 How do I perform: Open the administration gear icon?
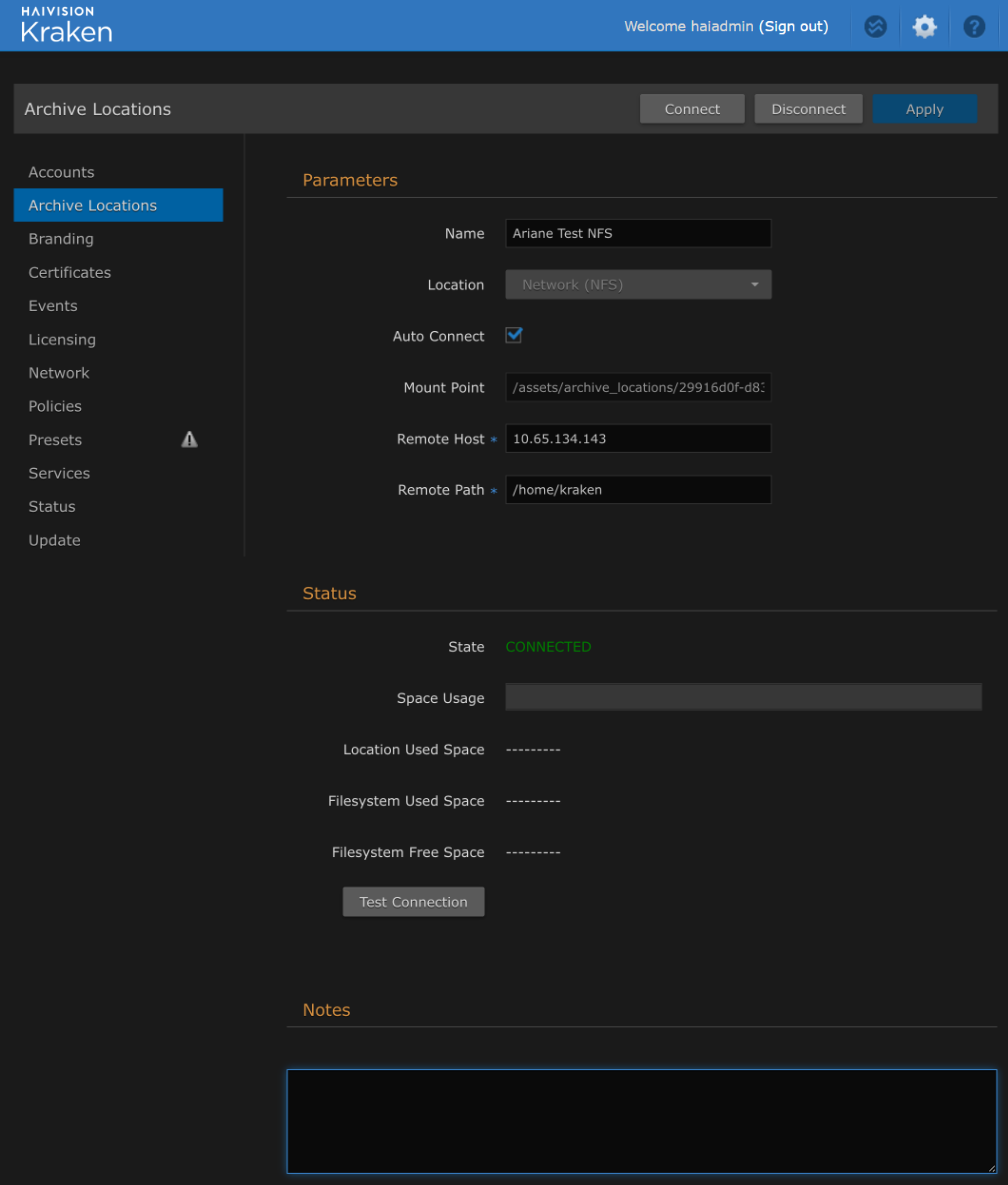[x=924, y=27]
